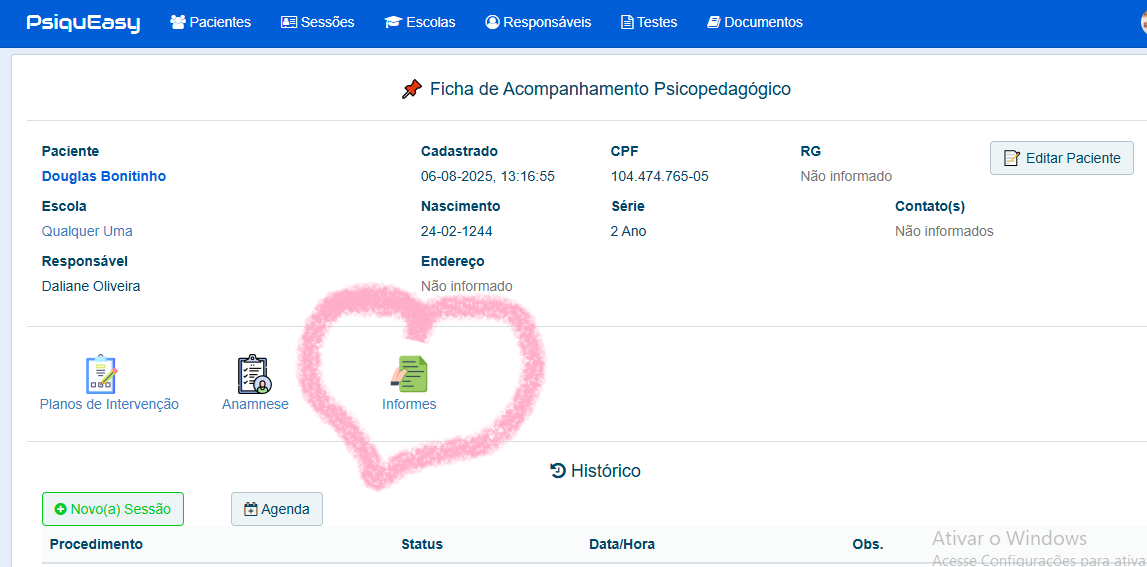1147x567 pixels.
Task: Open the Qualquer Uma school link
Action: pos(87,231)
